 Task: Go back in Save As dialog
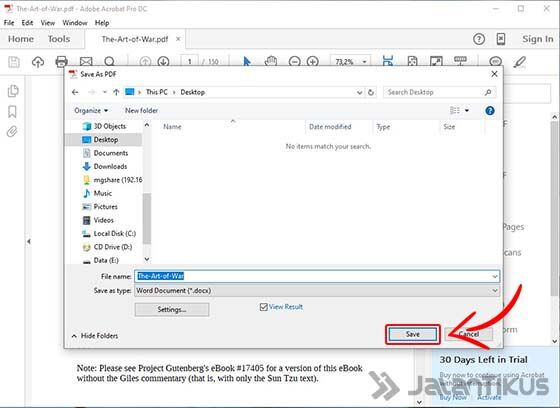tap(75, 92)
